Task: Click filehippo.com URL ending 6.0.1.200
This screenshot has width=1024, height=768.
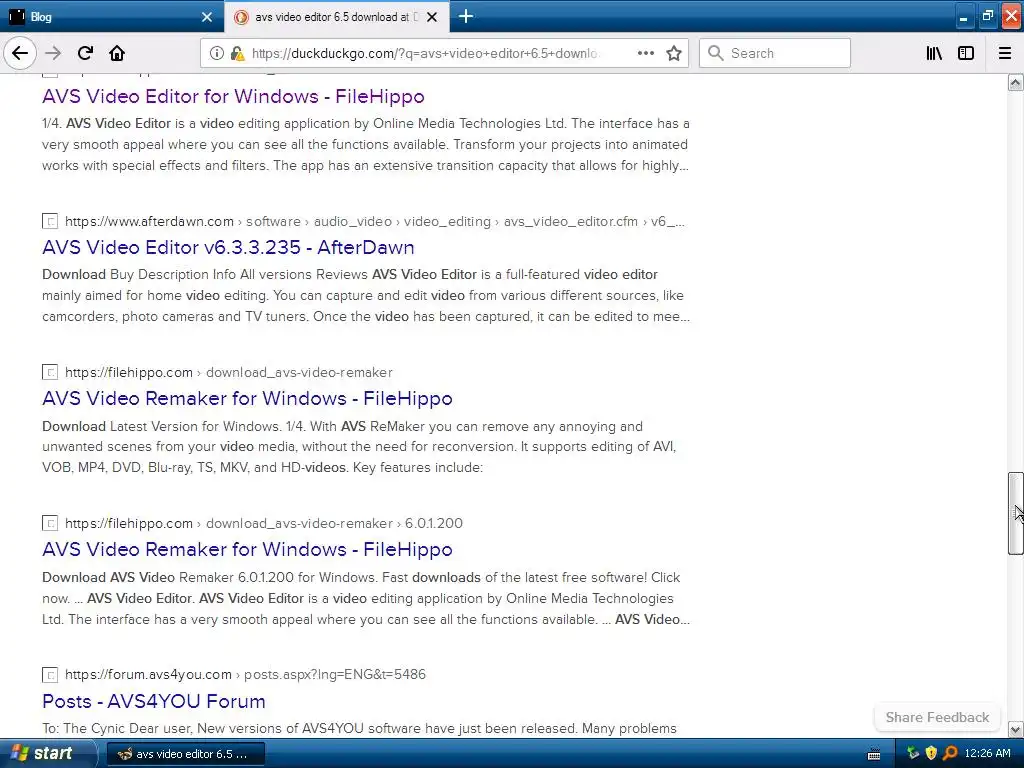Action: point(264,523)
